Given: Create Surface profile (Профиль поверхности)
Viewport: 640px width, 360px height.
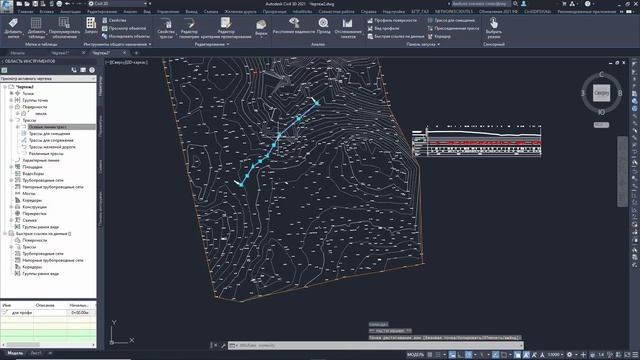Looking at the screenshot, I should (392, 20).
